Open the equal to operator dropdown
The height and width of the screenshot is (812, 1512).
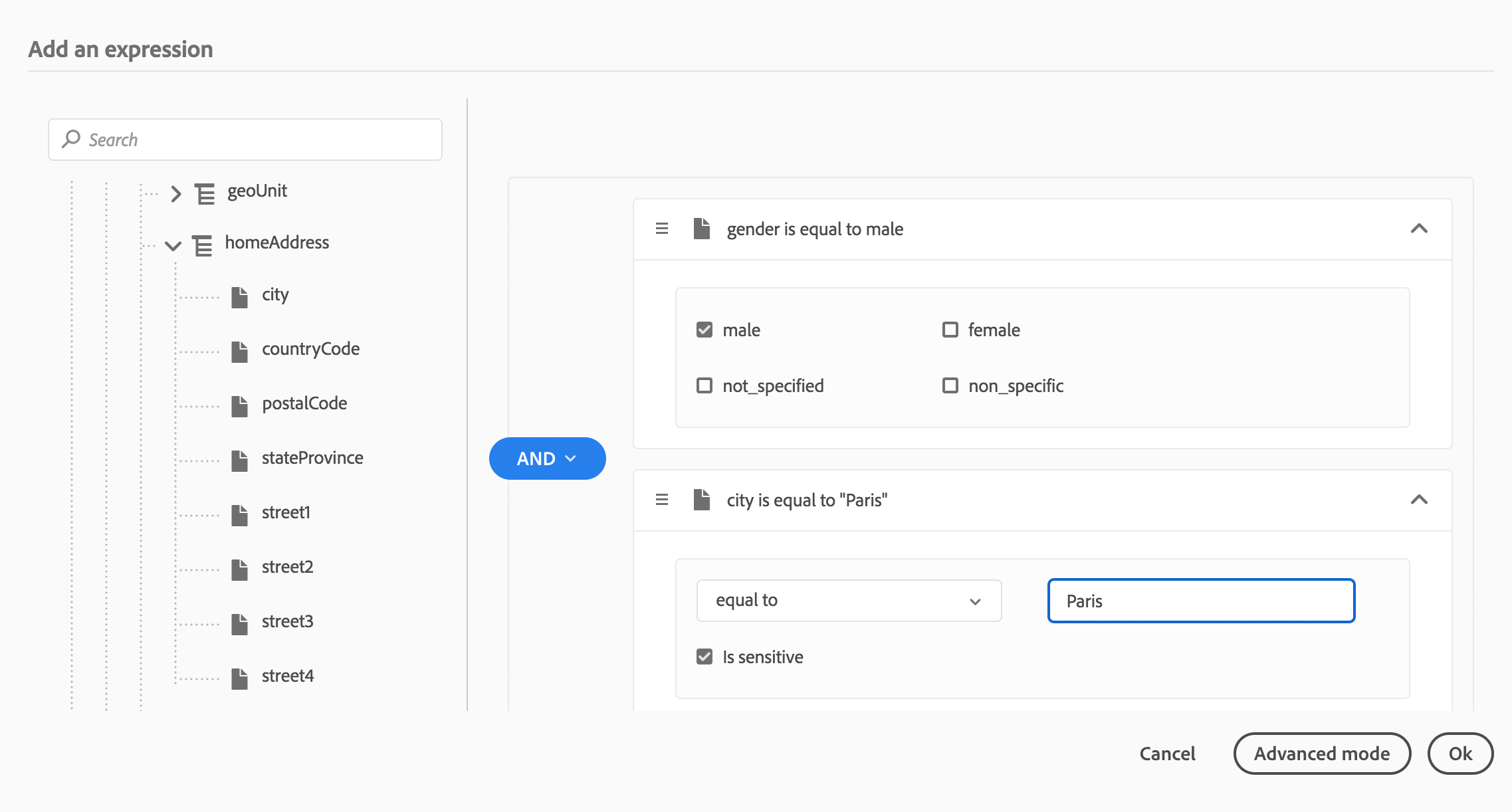849,601
